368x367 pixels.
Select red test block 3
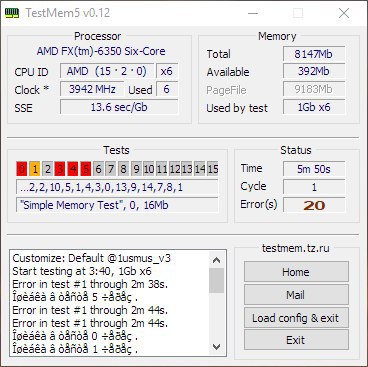60,169
